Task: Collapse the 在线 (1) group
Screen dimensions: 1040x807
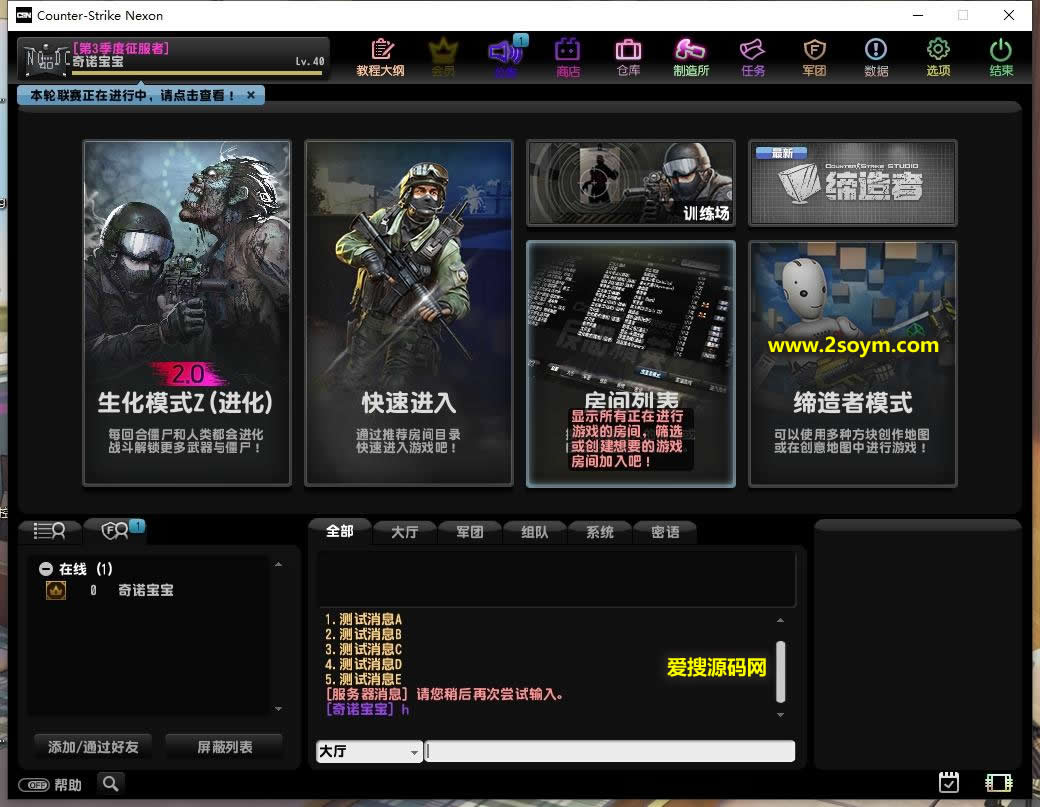Action: (x=46, y=569)
